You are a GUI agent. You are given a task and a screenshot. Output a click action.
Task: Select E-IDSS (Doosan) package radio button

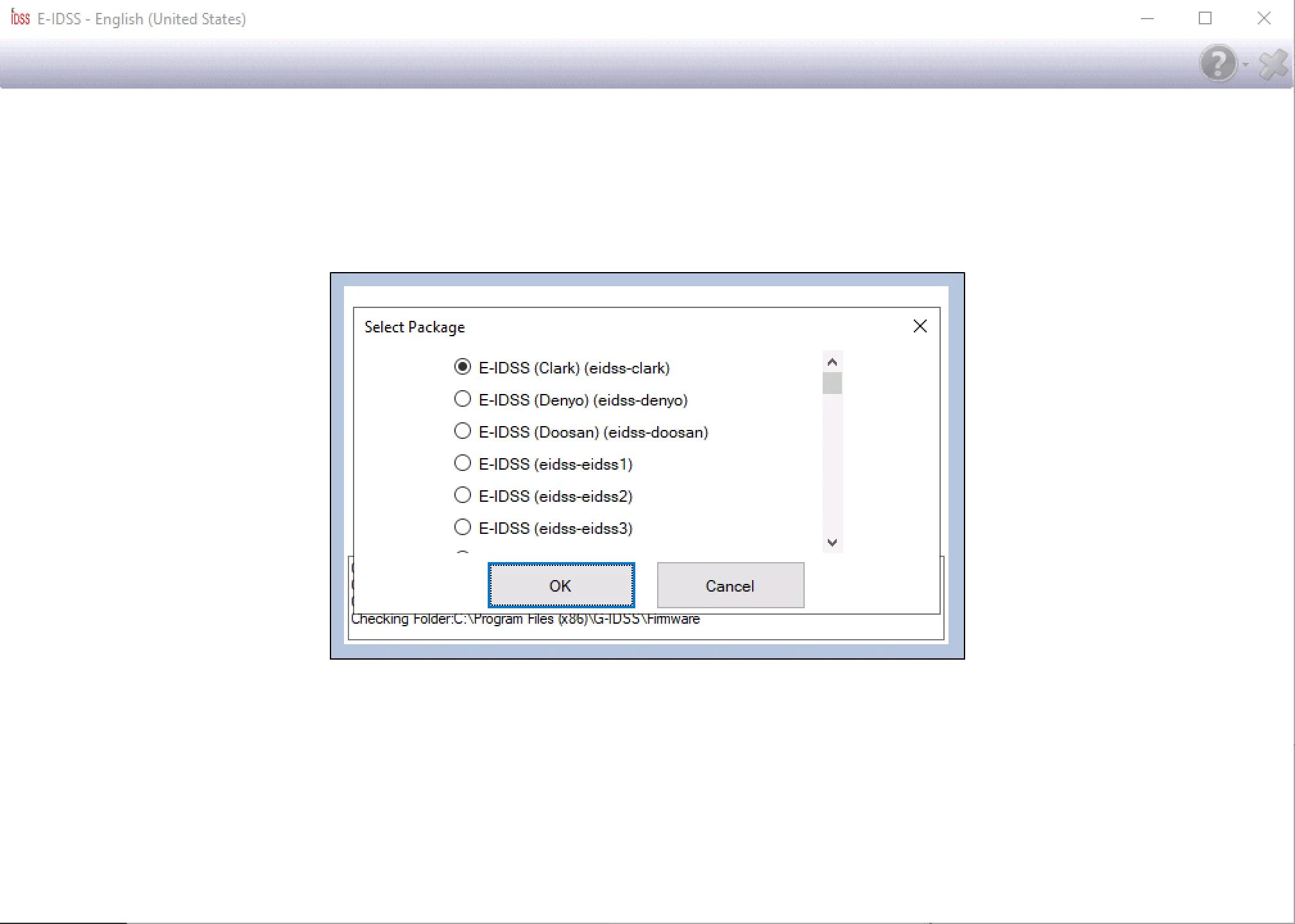click(462, 431)
